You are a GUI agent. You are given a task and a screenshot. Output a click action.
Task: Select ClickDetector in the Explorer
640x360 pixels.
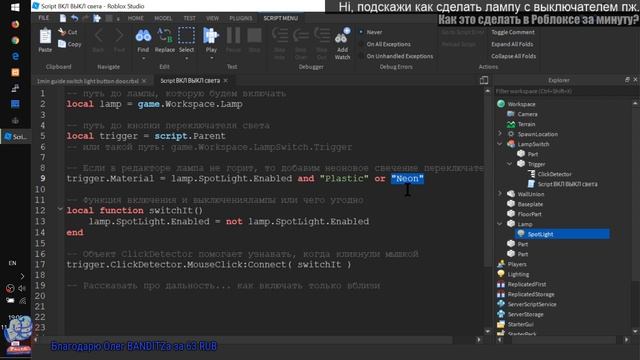tap(554, 174)
